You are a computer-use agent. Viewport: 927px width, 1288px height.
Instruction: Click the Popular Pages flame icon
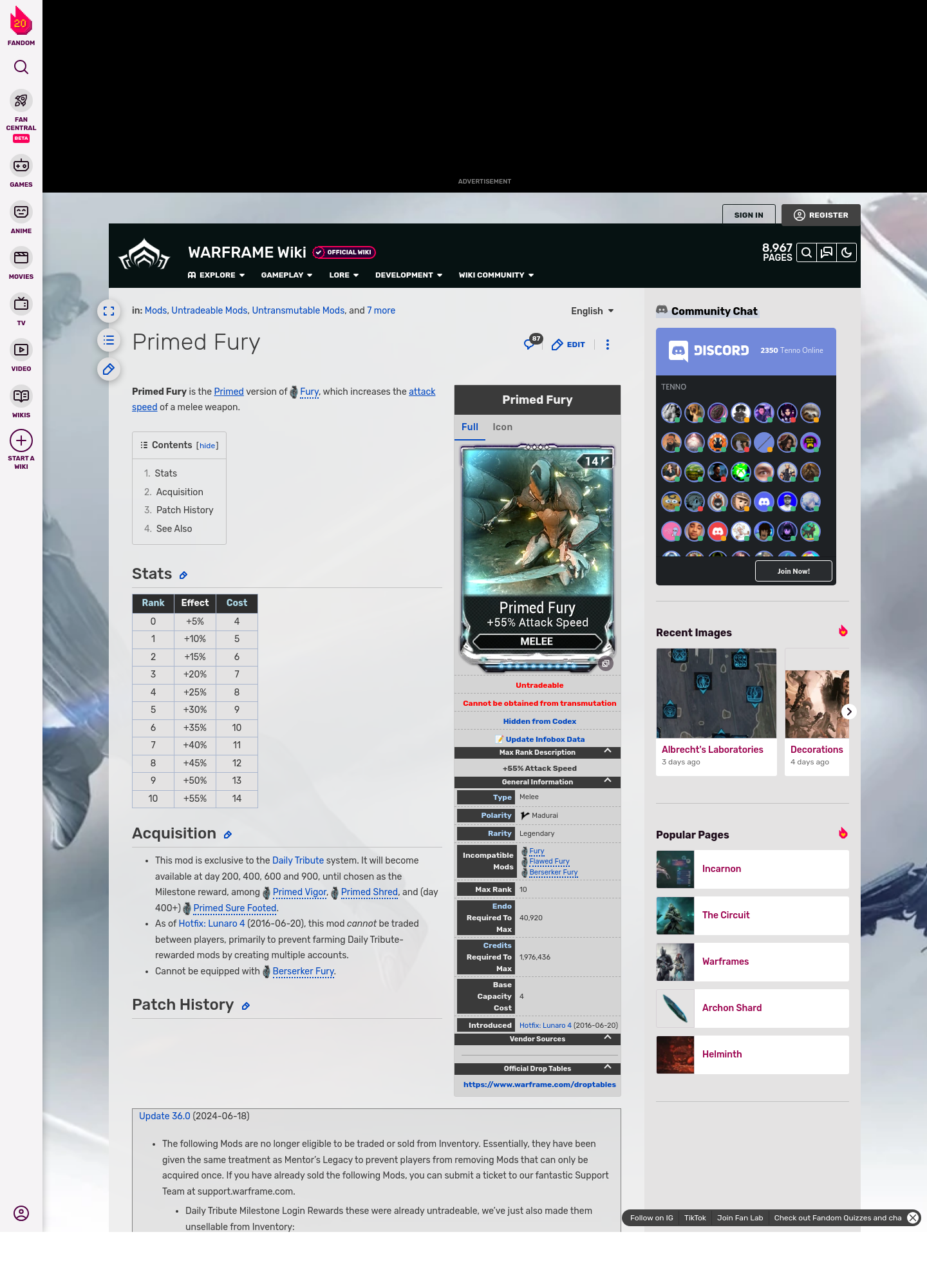tap(843, 833)
